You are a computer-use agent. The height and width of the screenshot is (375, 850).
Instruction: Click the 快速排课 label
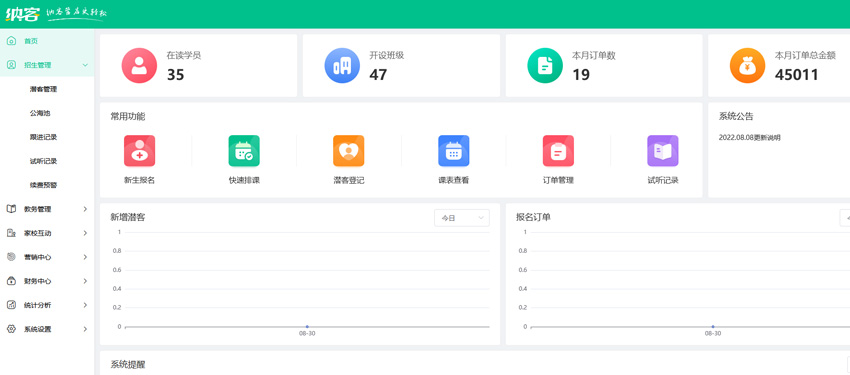[244, 180]
